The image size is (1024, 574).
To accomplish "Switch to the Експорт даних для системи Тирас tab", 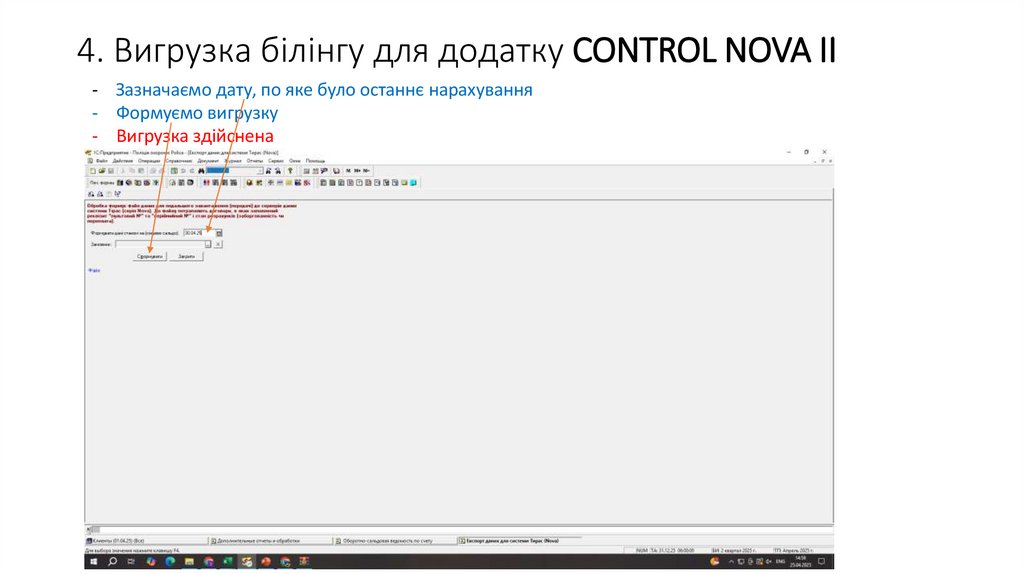I will point(519,541).
